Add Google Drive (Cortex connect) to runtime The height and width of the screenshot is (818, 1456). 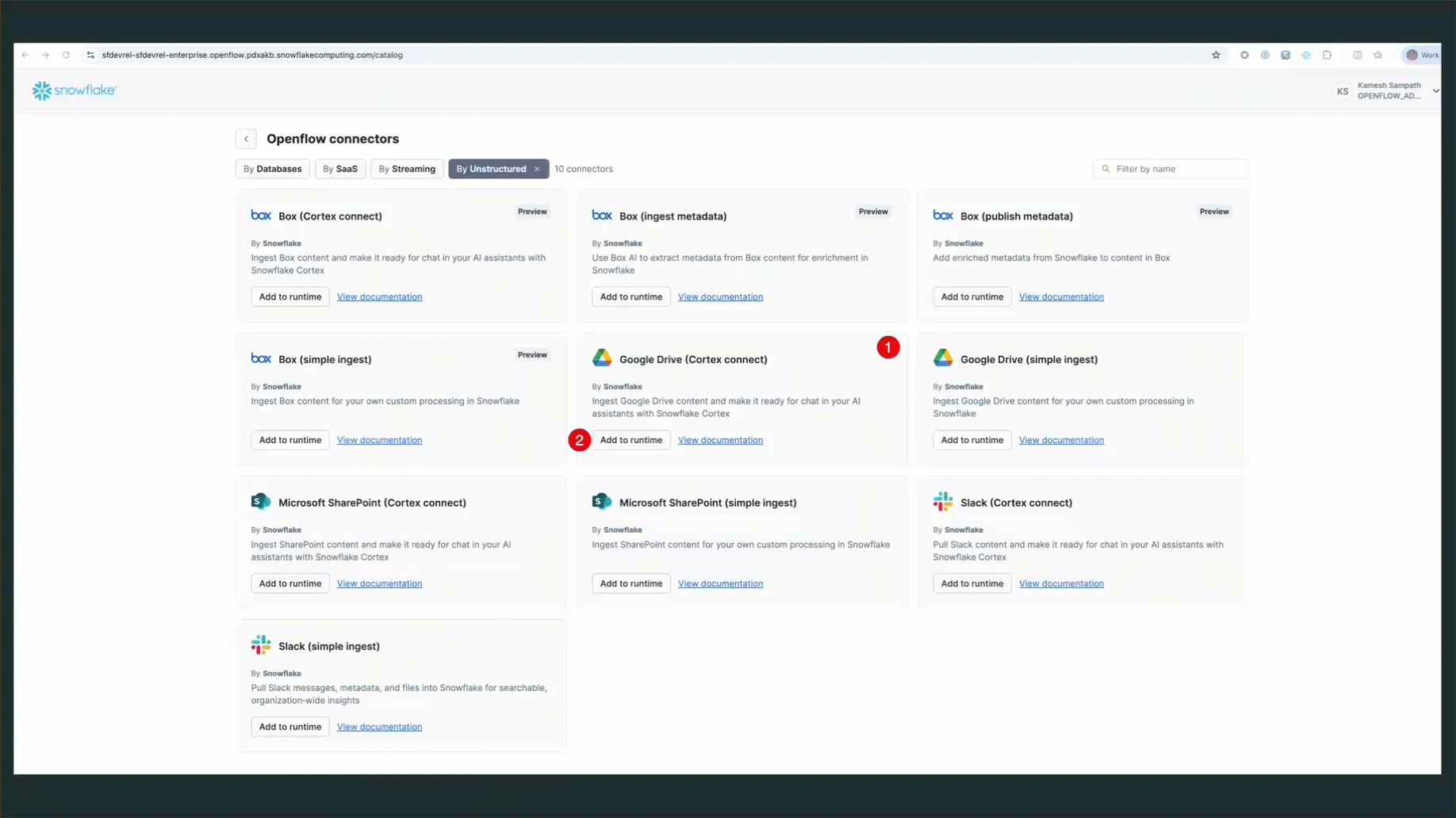coord(630,440)
